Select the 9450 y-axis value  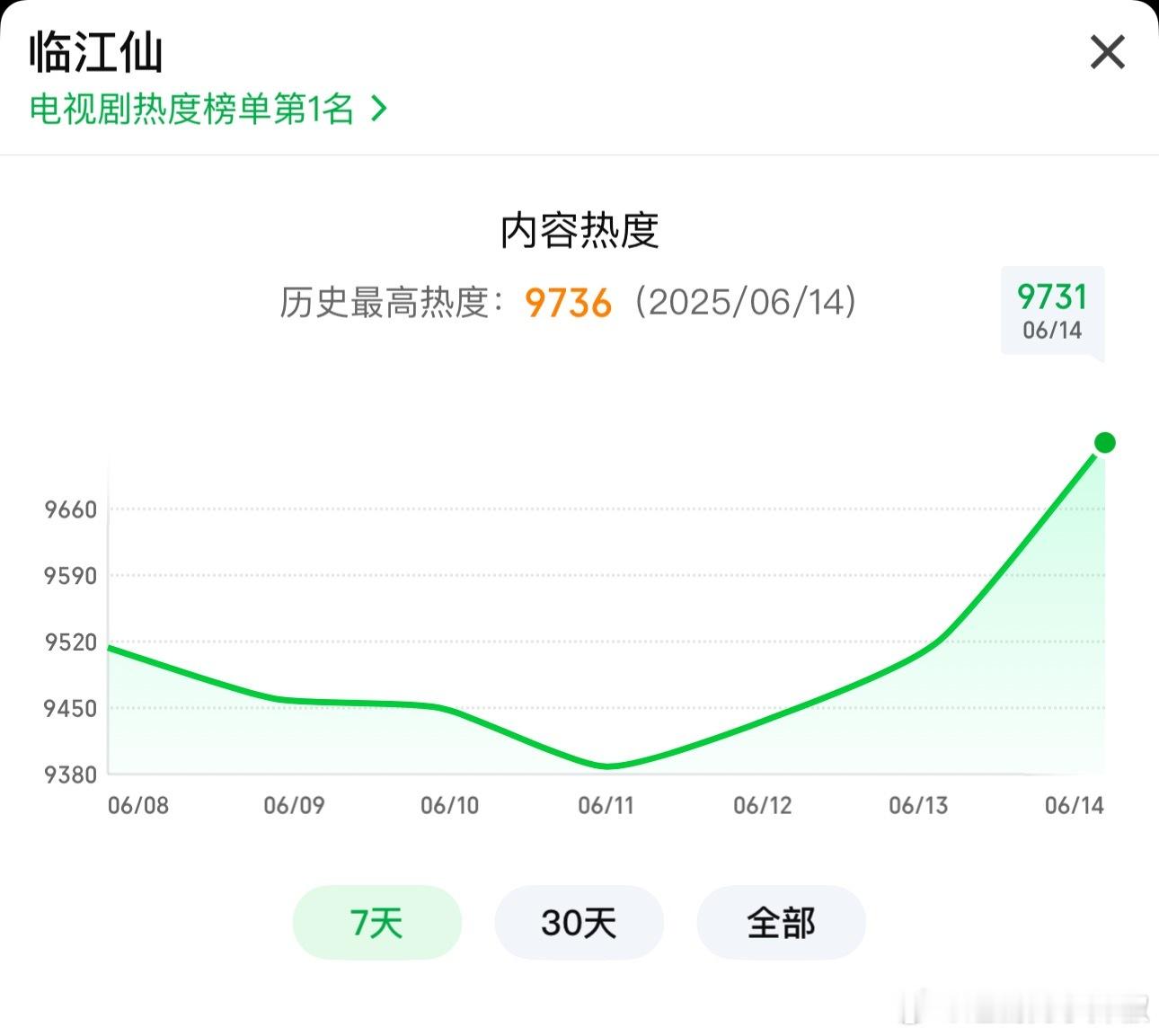point(70,708)
